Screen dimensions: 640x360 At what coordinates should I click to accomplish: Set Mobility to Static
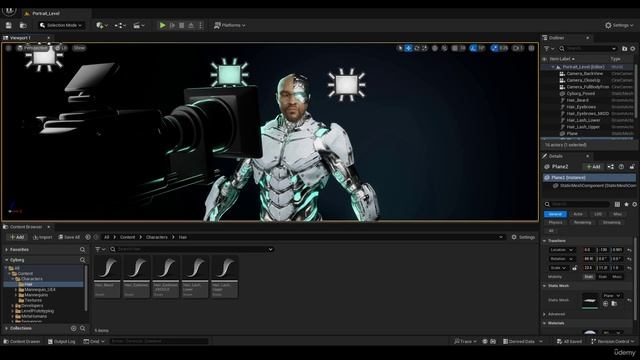pyautogui.click(x=589, y=277)
